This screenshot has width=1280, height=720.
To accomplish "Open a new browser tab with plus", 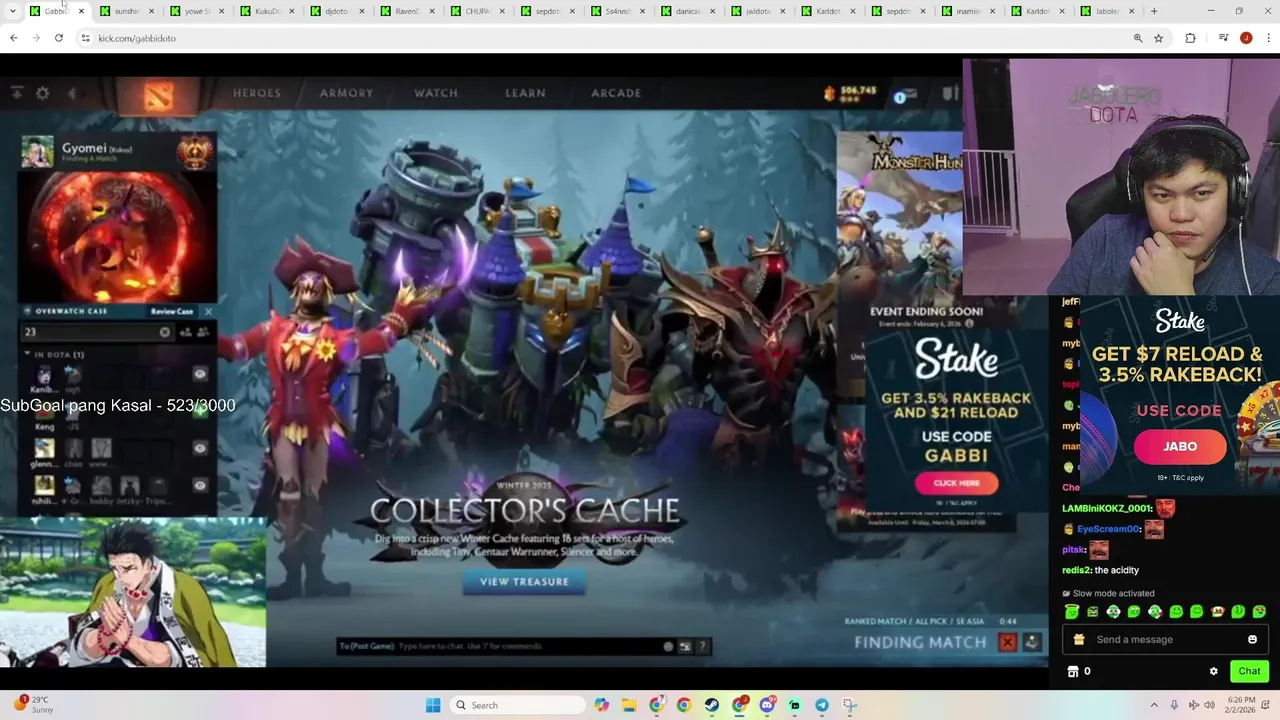I will point(1154,11).
